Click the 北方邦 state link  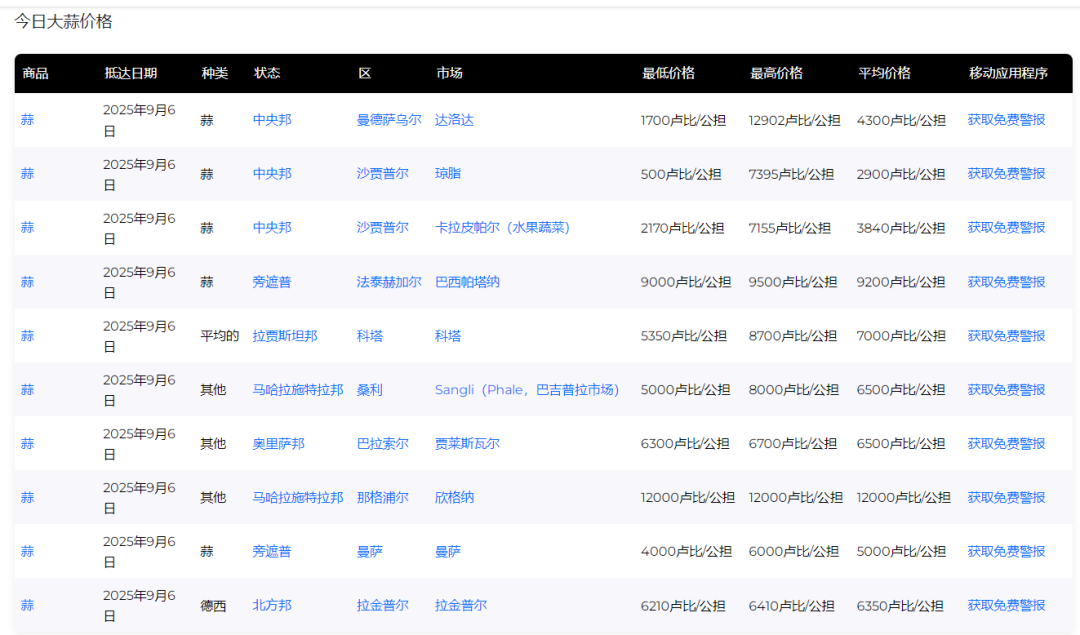272,606
